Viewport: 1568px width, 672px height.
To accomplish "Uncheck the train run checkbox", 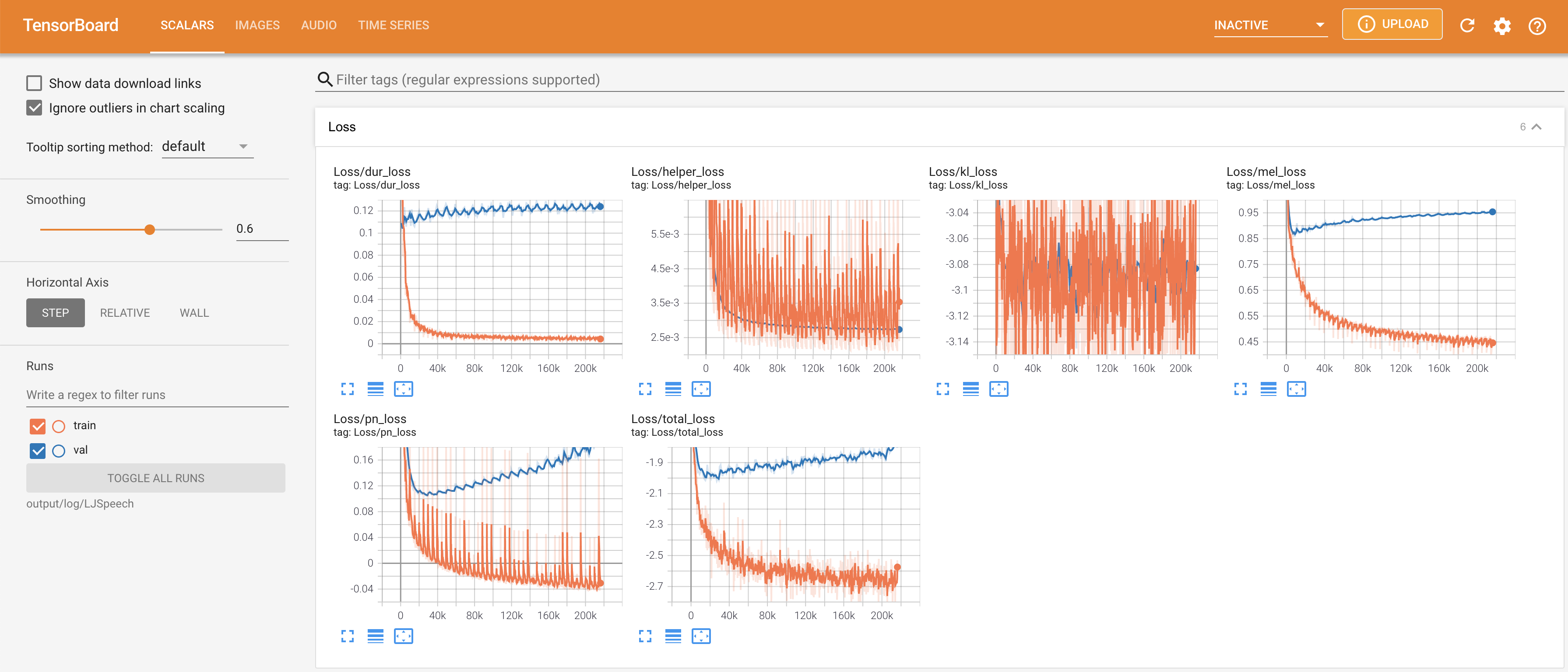I will (38, 426).
